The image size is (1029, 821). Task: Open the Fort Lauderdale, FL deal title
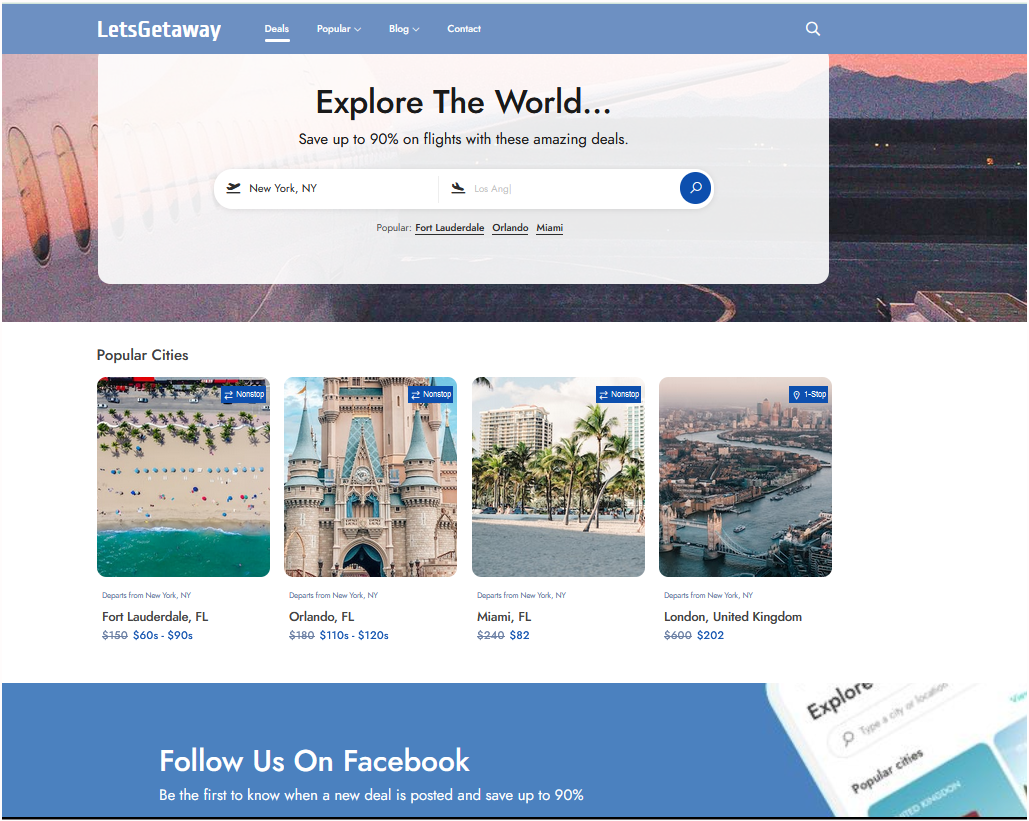tap(155, 617)
